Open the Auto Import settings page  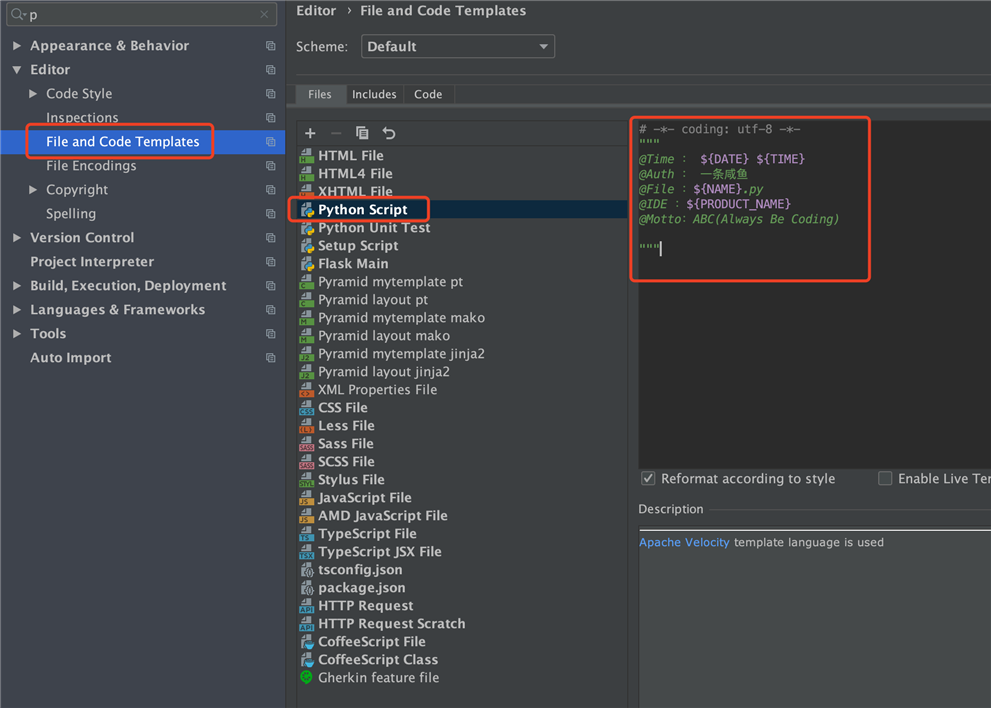(x=71, y=358)
